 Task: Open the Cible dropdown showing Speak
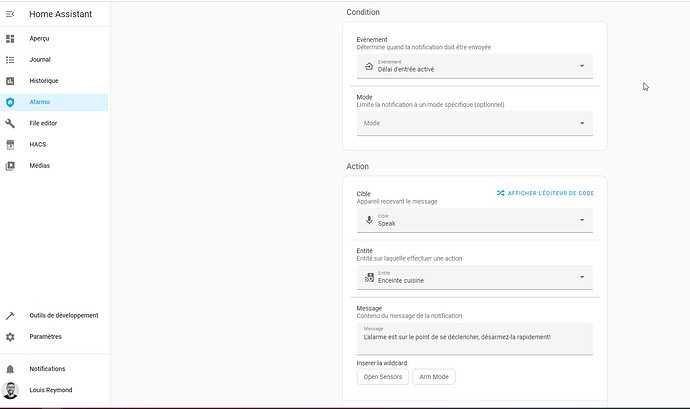[x=474, y=220]
